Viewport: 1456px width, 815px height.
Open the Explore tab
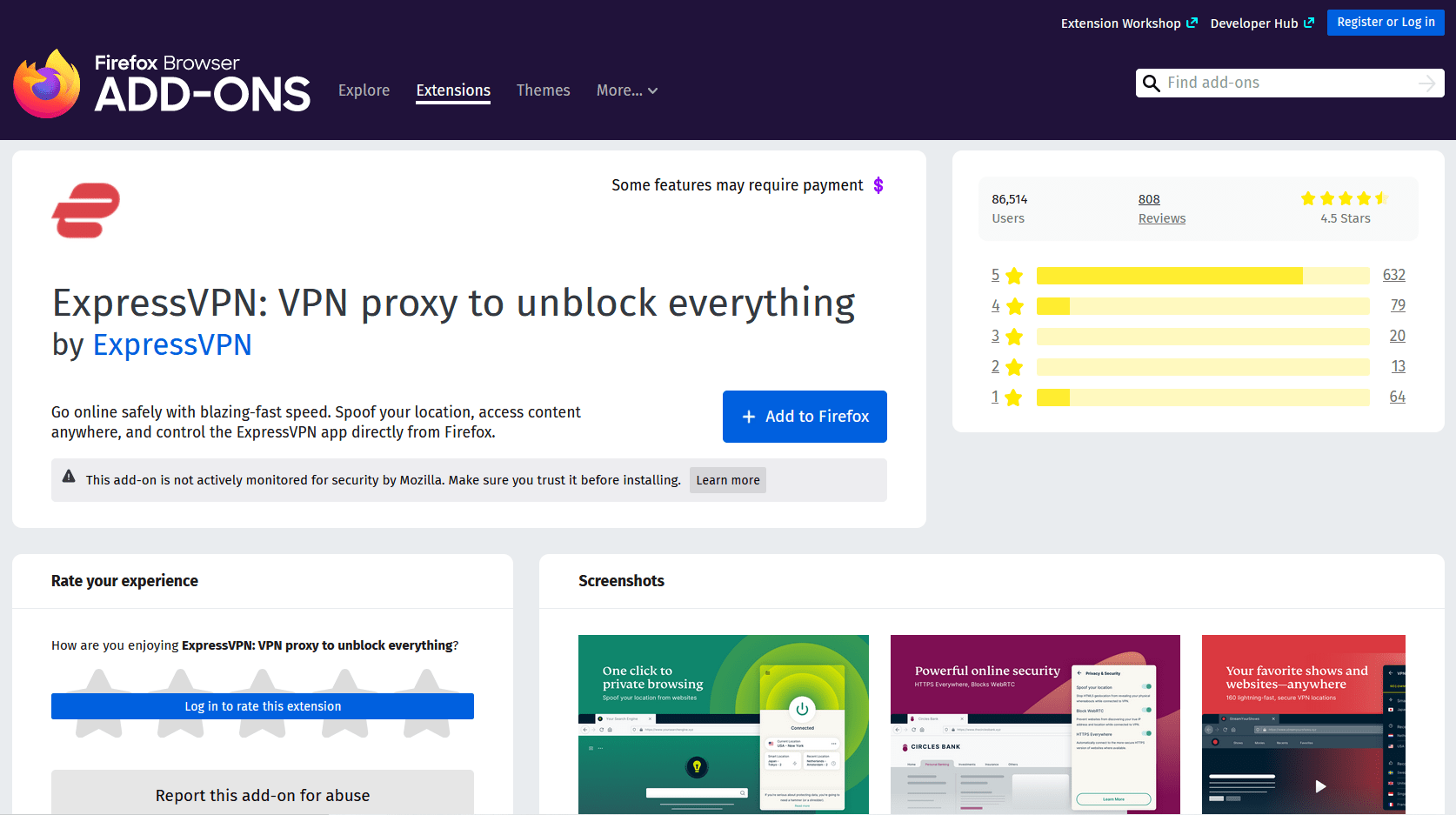click(364, 90)
